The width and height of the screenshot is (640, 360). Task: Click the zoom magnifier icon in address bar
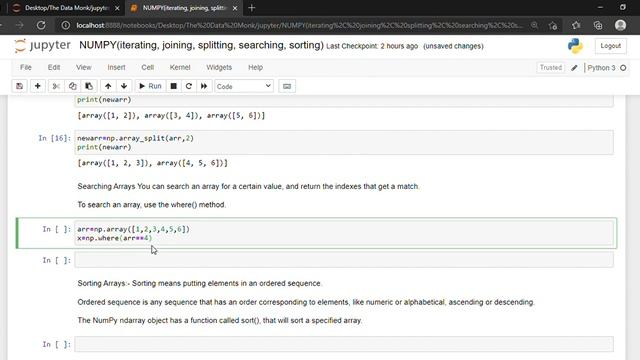click(534, 25)
